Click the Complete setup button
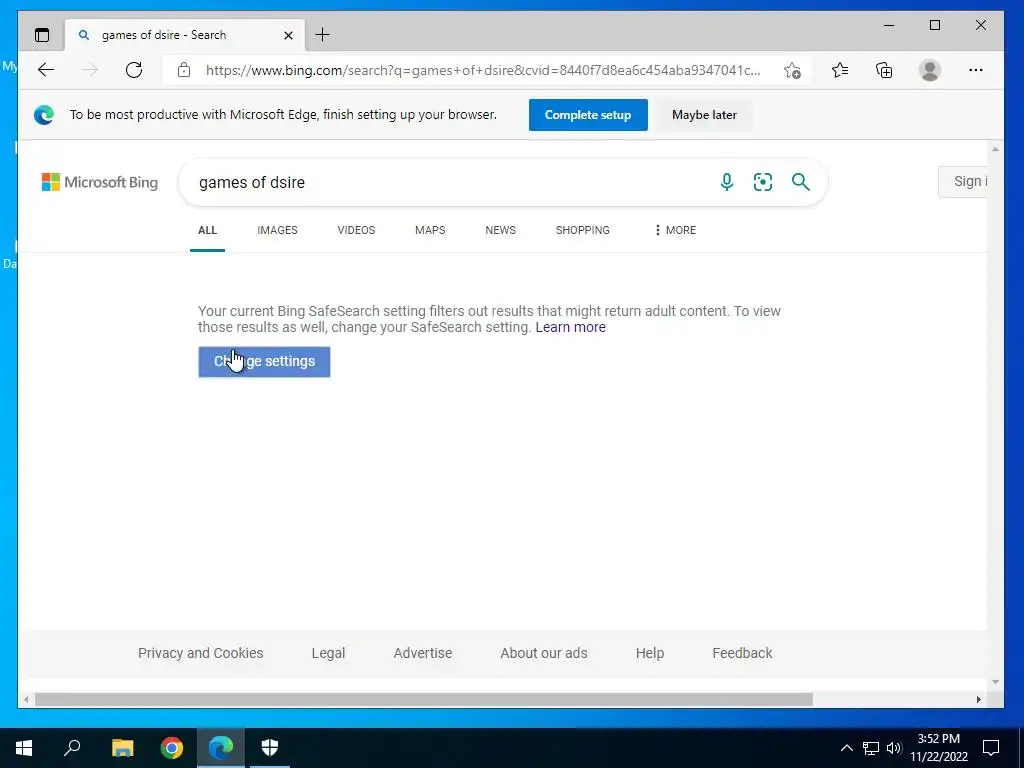 (588, 115)
